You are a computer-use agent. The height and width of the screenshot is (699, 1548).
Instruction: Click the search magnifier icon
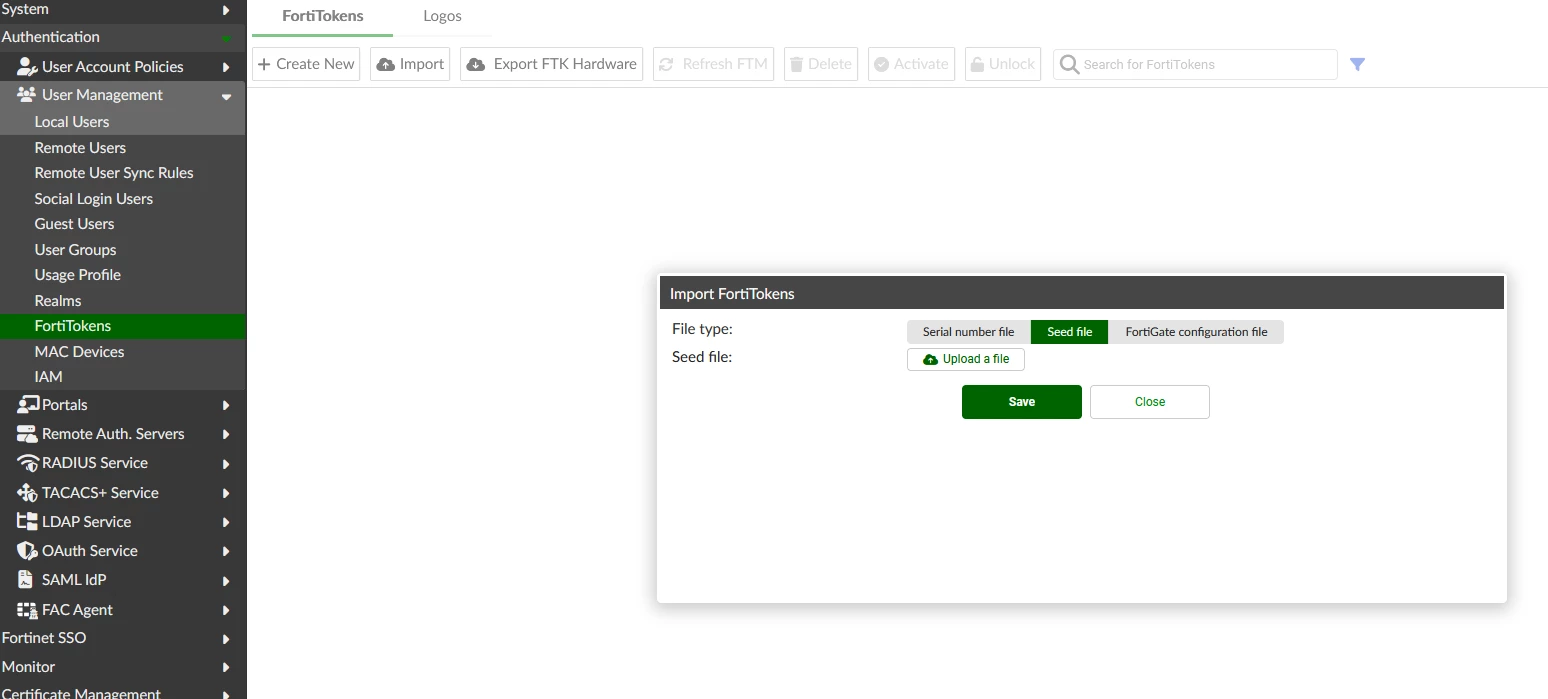coord(1069,64)
